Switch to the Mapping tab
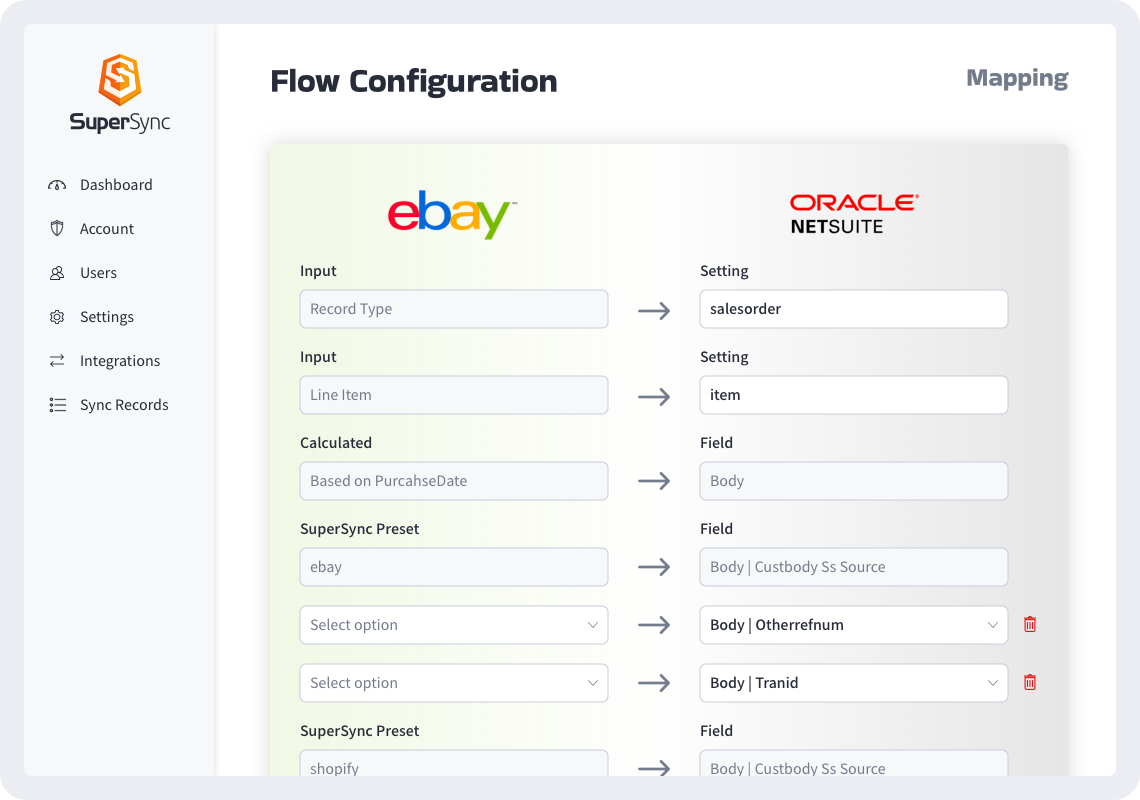This screenshot has height=800, width=1140. click(1017, 78)
